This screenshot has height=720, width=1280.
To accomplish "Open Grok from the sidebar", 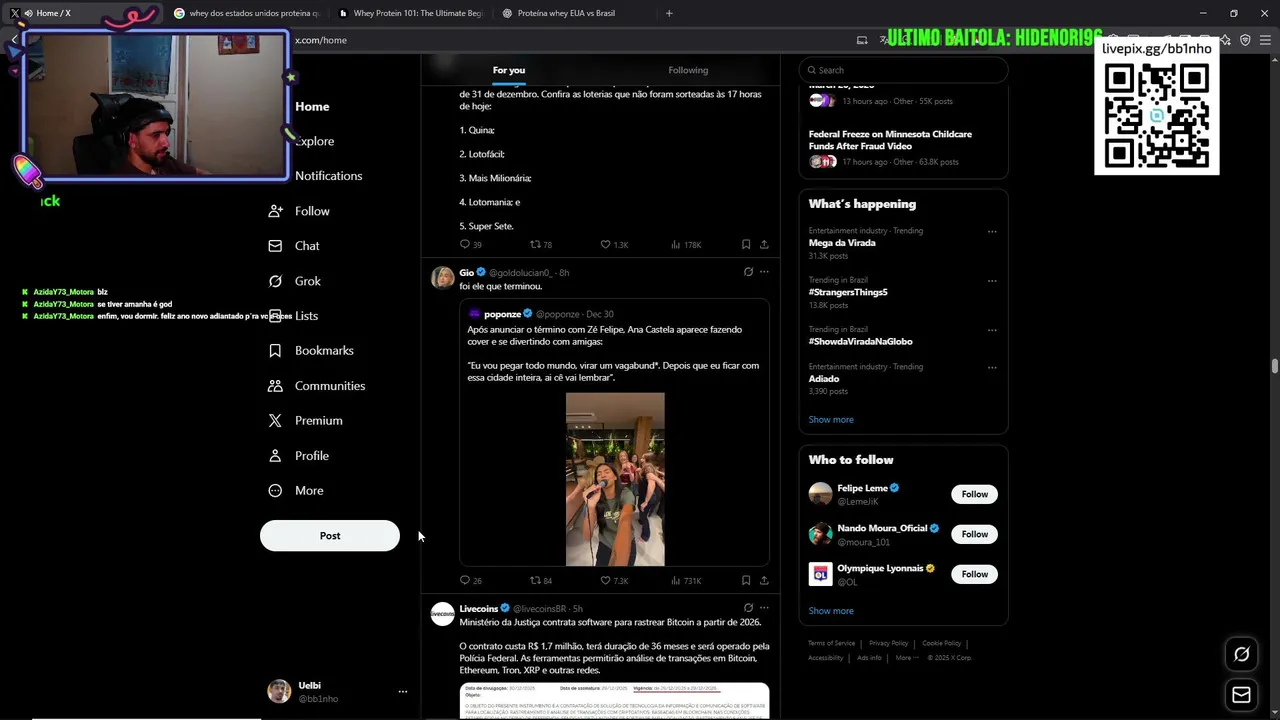I will (x=295, y=281).
